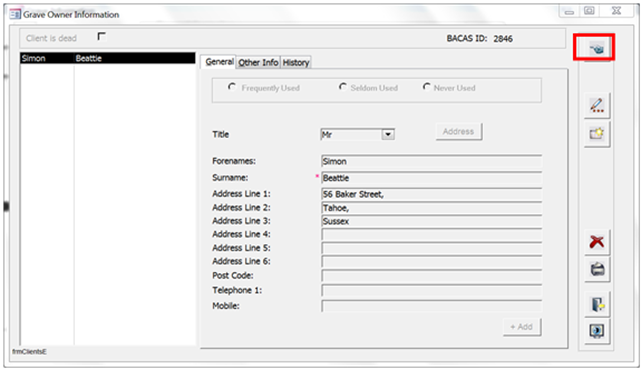The height and width of the screenshot is (370, 641).
Task: Click the red X delete icon
Action: tap(597, 242)
